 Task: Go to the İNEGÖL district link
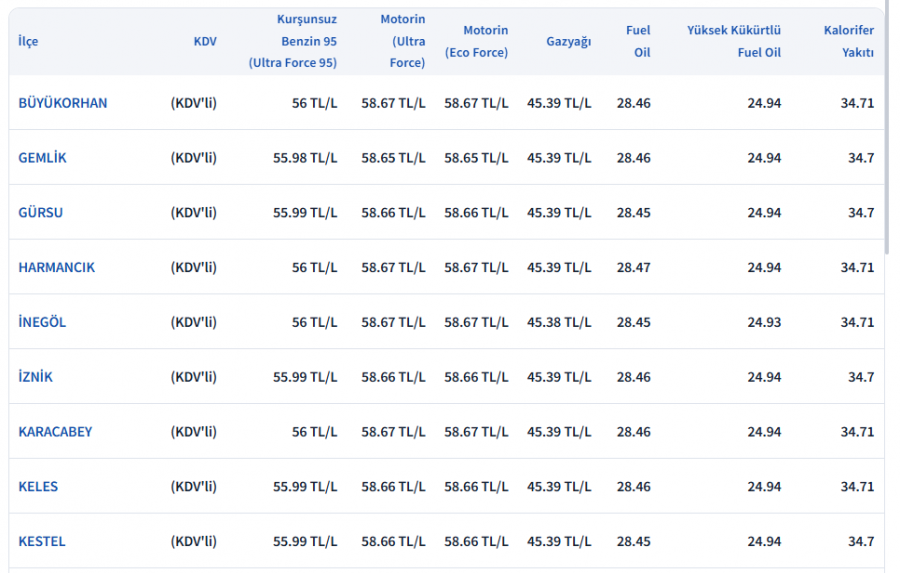coord(42,322)
